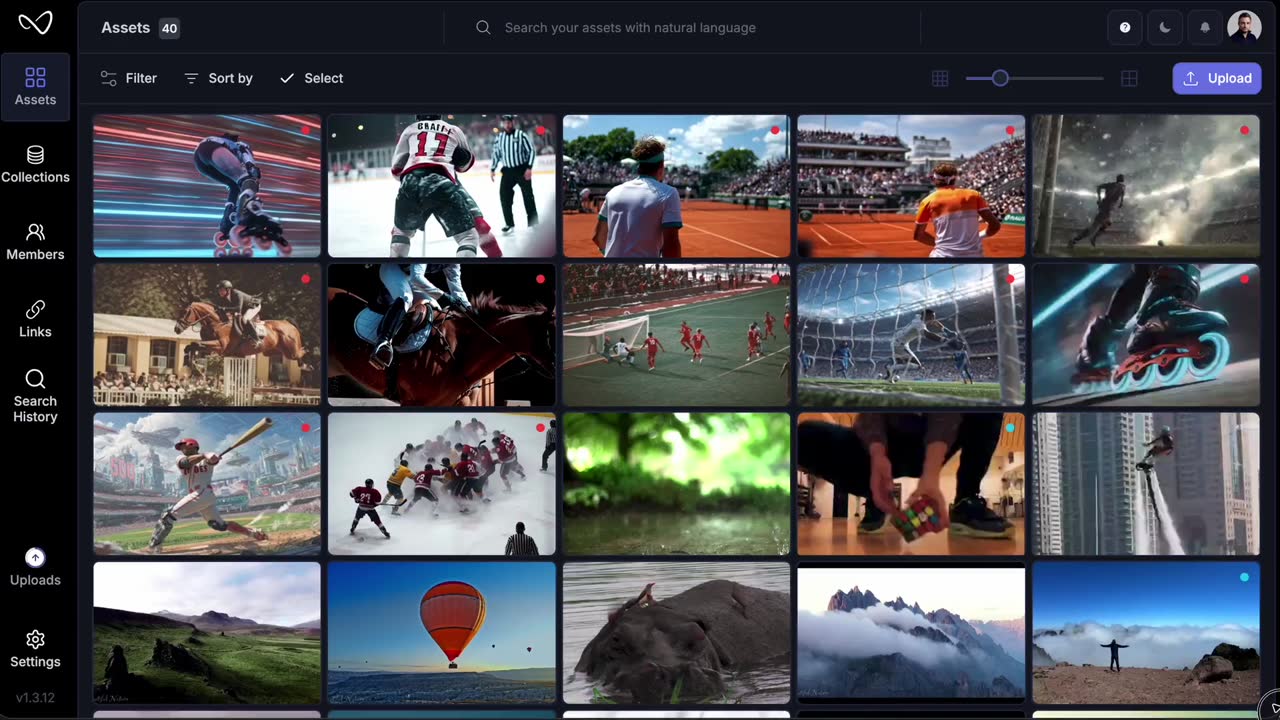This screenshot has height=720, width=1280.
Task: Open the hot air balloon video thumbnail
Action: [441, 632]
